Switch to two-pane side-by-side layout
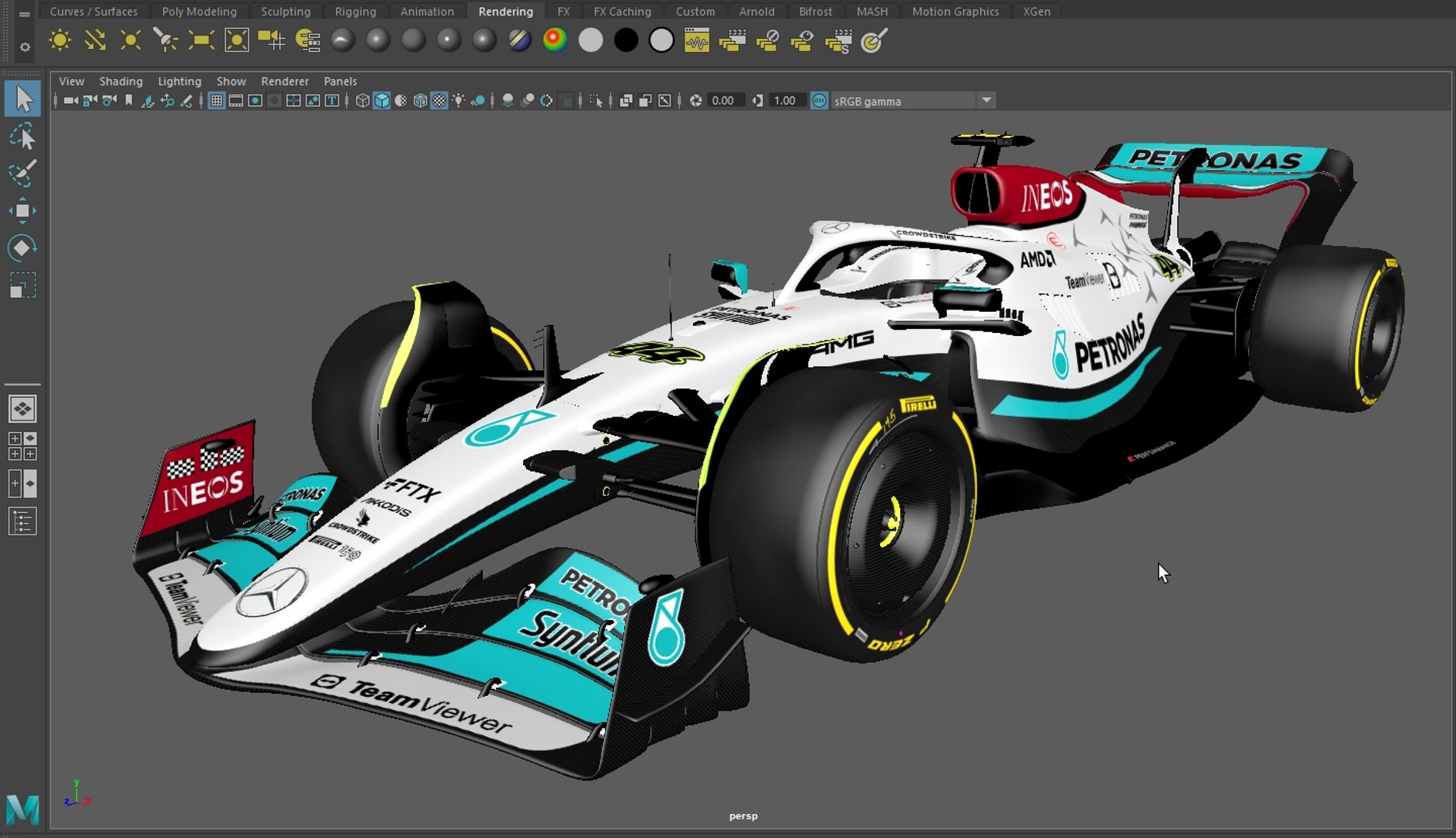 click(x=23, y=483)
